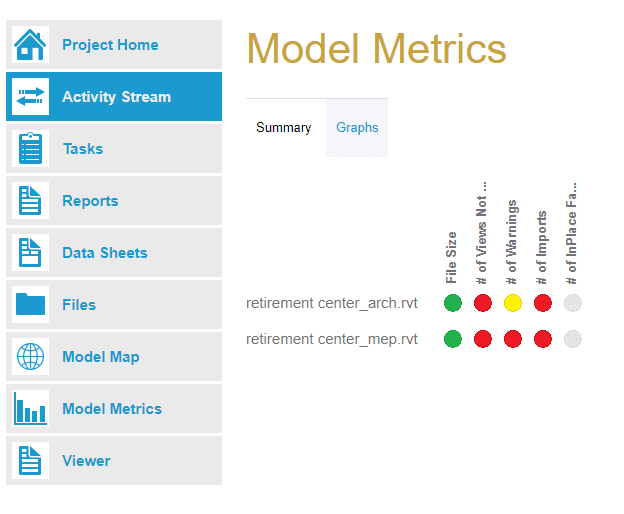Image resolution: width=624 pixels, height=514 pixels.
Task: Click gray InPlace Families dot for arch model
Action: [573, 303]
